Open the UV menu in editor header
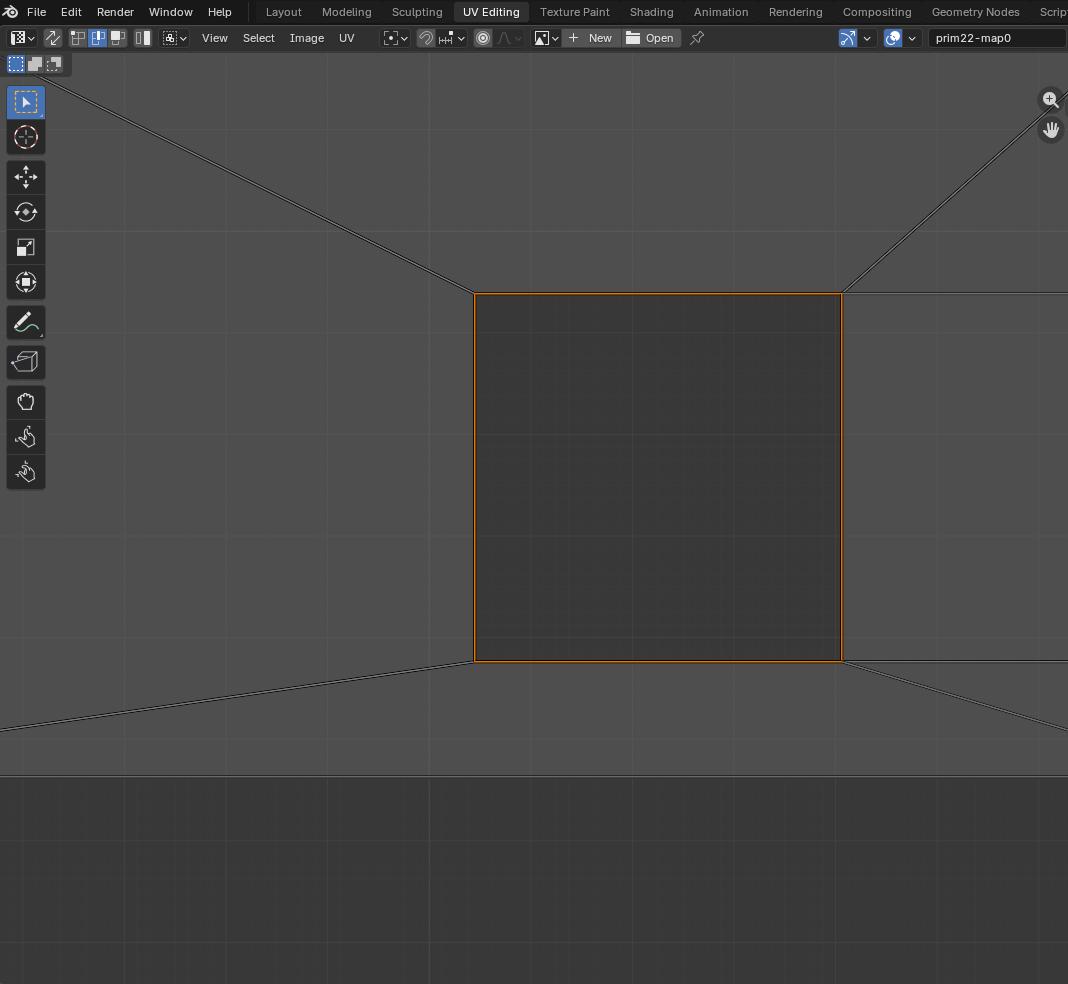 [x=347, y=38]
